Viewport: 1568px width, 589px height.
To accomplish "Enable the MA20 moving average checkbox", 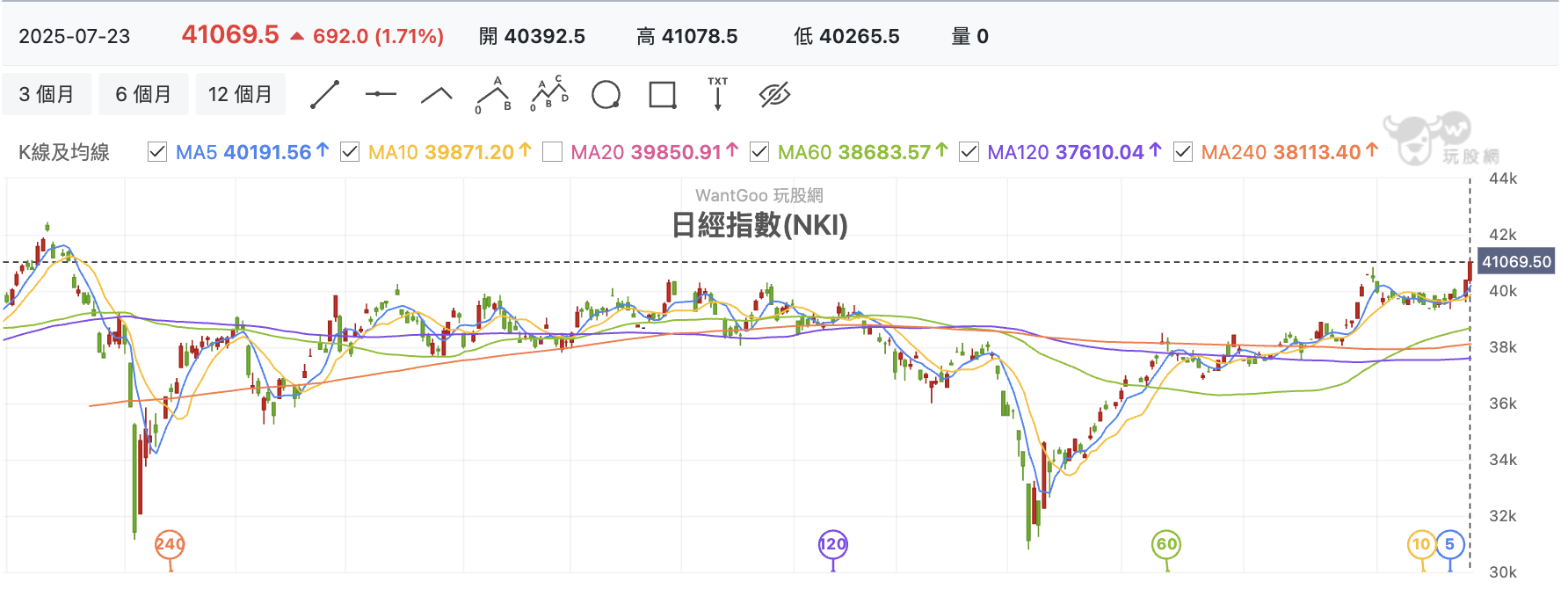I will [x=552, y=152].
